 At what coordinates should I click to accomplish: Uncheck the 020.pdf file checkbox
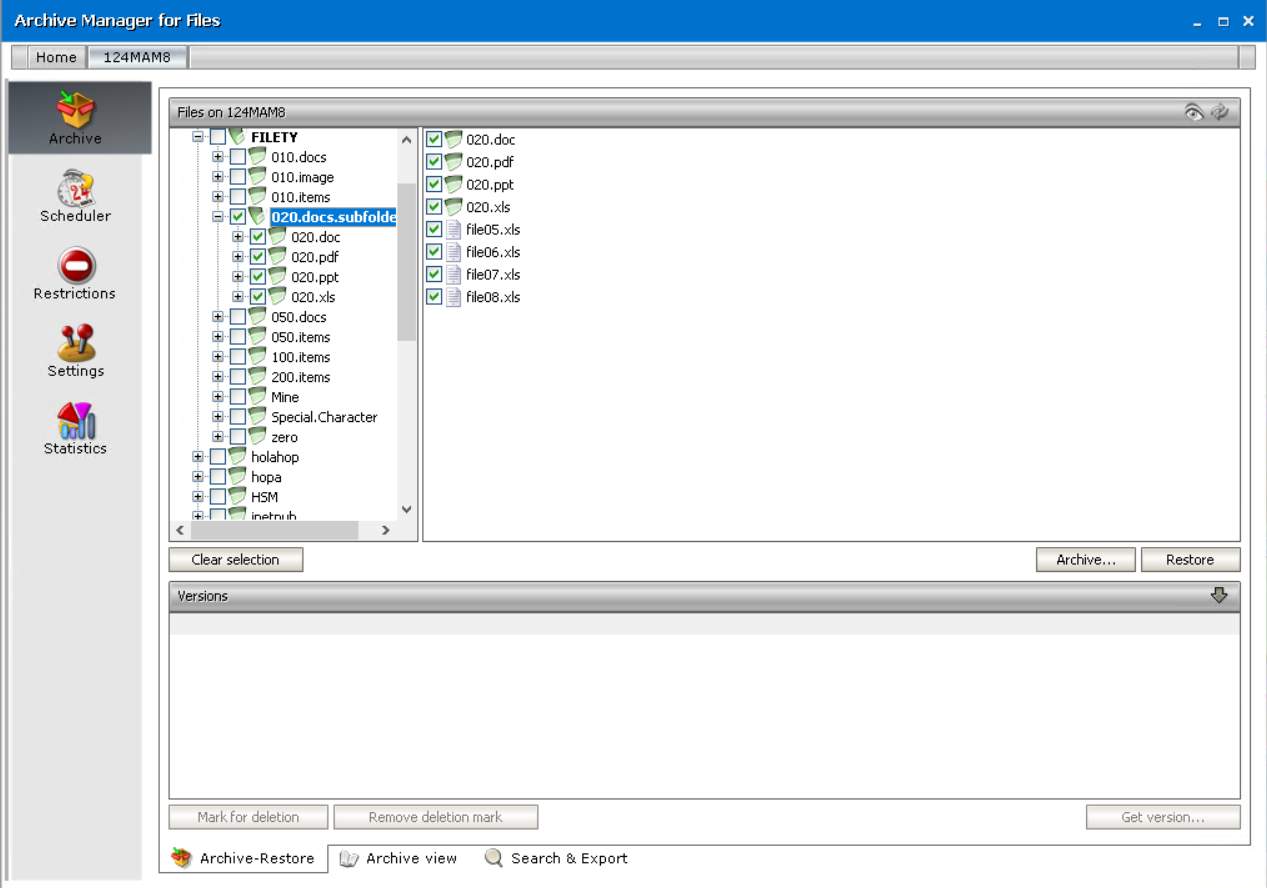433,161
